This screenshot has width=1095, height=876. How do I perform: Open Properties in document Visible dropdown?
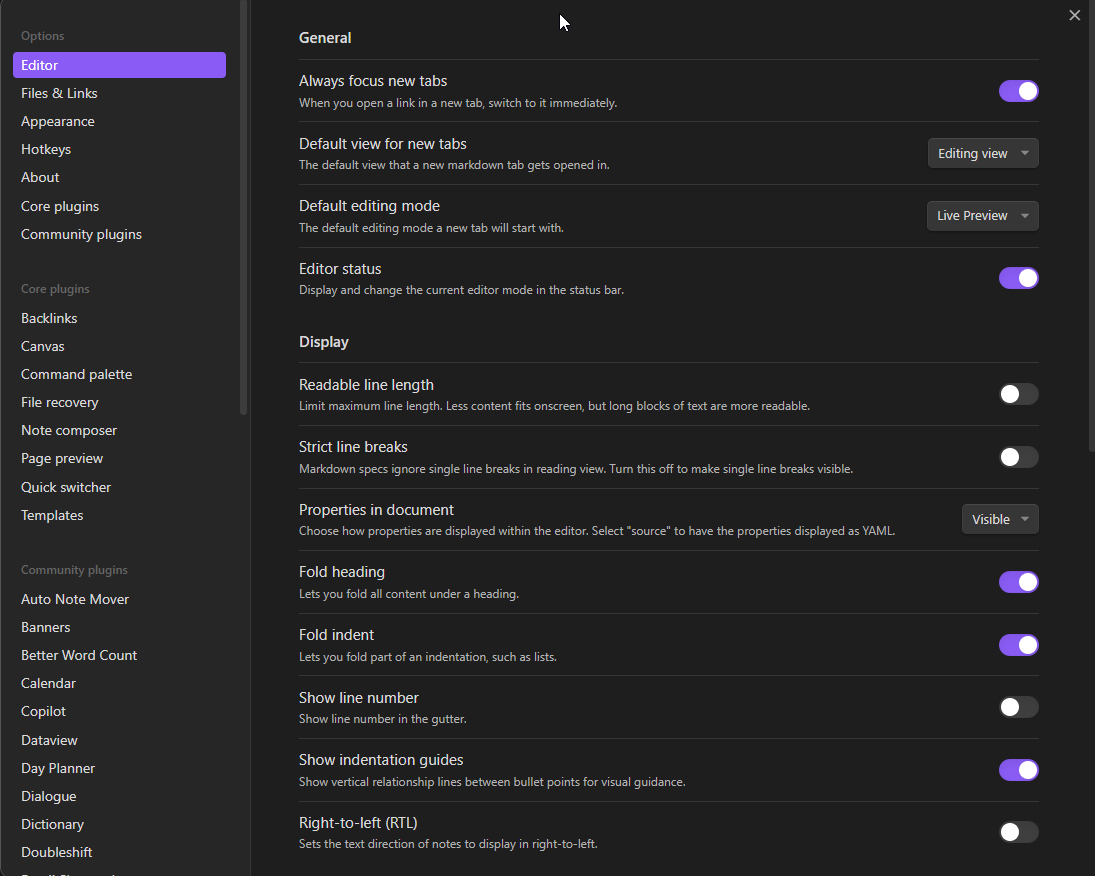click(x=1000, y=519)
